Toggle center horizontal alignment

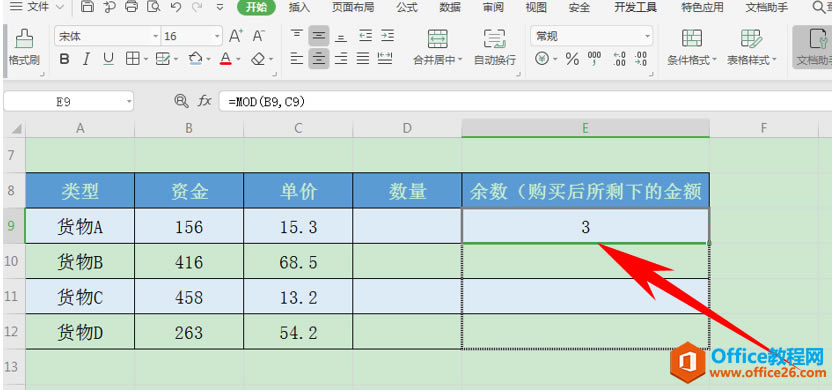[x=319, y=58]
